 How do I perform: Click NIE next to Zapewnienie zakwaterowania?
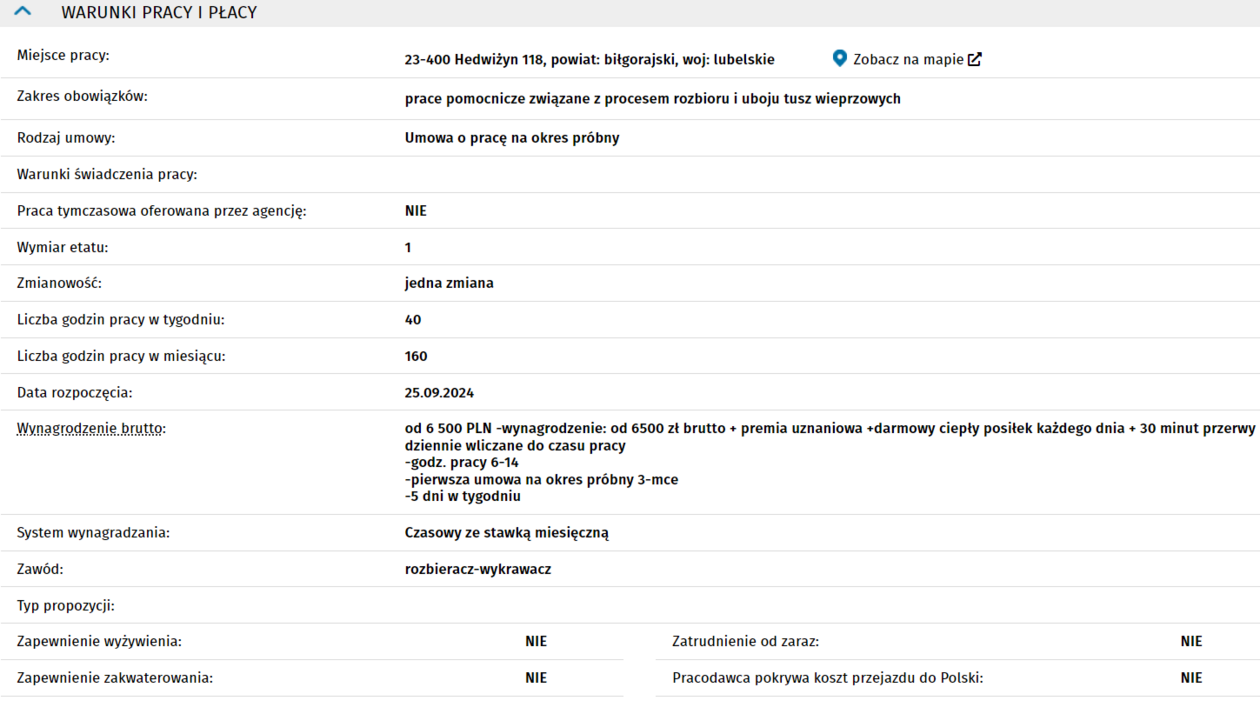coord(536,678)
